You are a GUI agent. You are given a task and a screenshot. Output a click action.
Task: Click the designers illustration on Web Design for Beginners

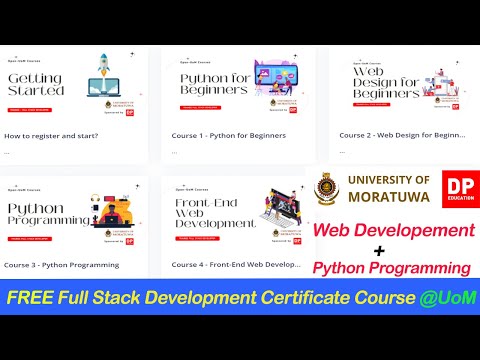(440, 82)
